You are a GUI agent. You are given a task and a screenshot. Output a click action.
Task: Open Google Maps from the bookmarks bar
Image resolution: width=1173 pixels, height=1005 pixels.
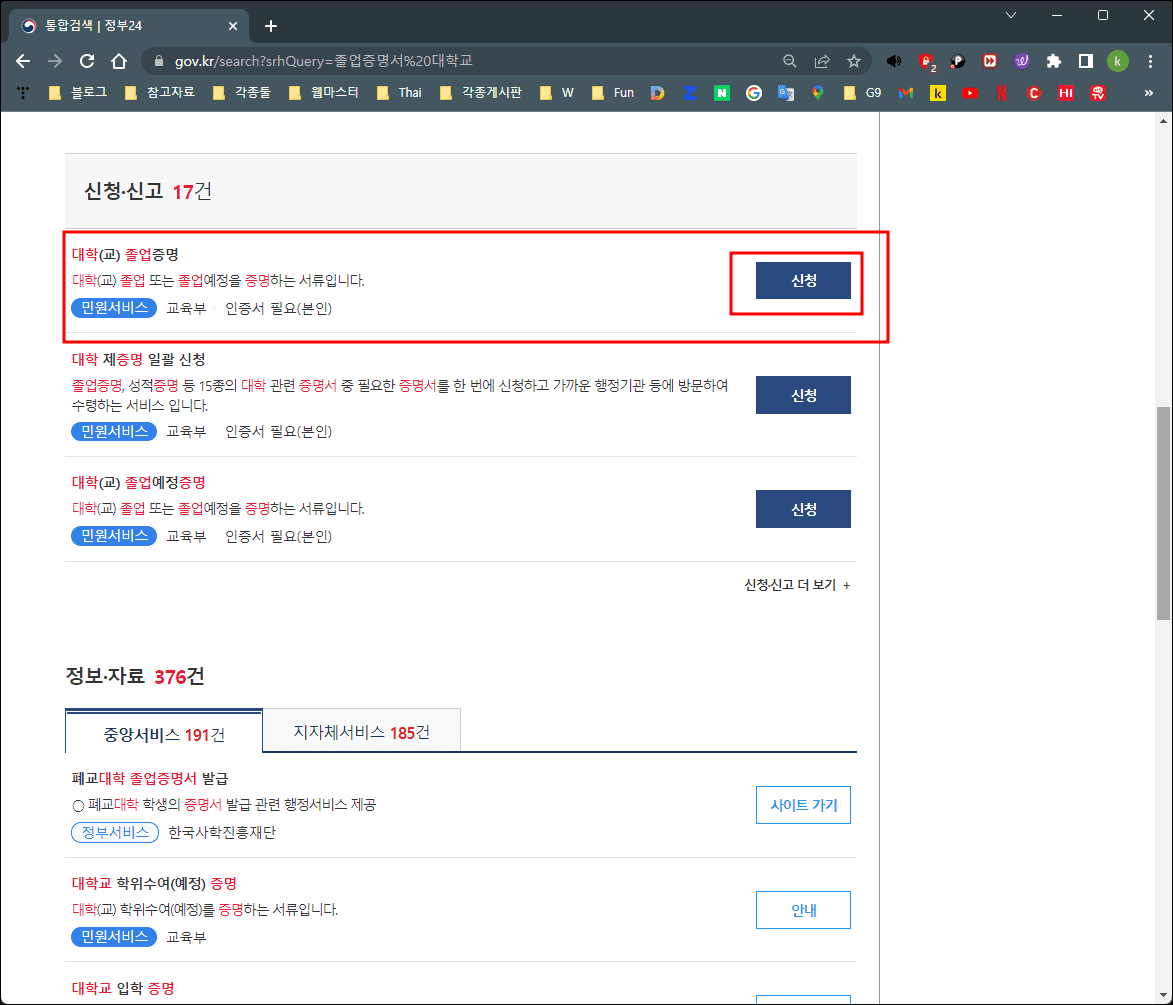coord(818,92)
